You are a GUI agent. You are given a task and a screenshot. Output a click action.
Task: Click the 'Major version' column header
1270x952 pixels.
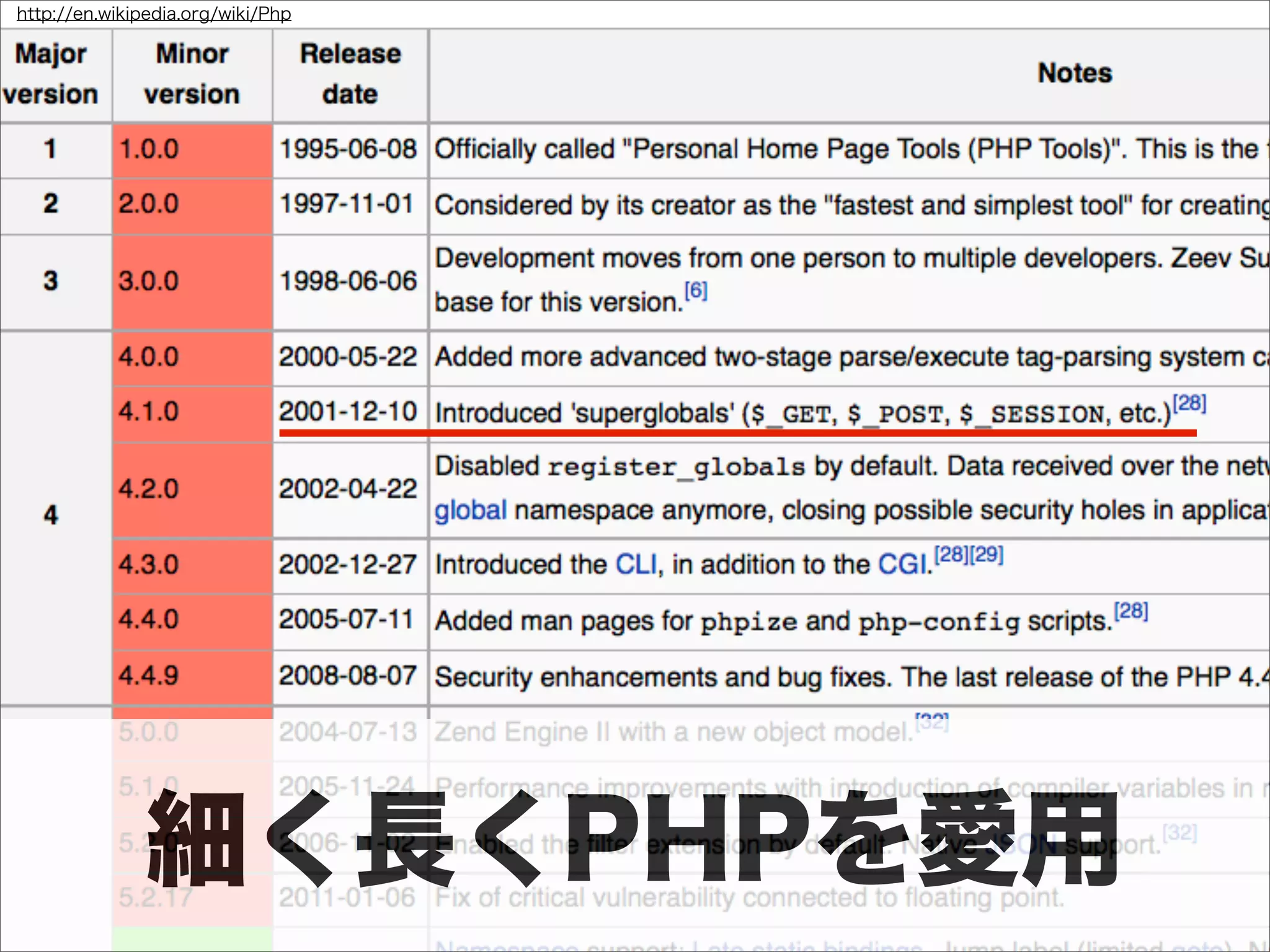[51, 74]
